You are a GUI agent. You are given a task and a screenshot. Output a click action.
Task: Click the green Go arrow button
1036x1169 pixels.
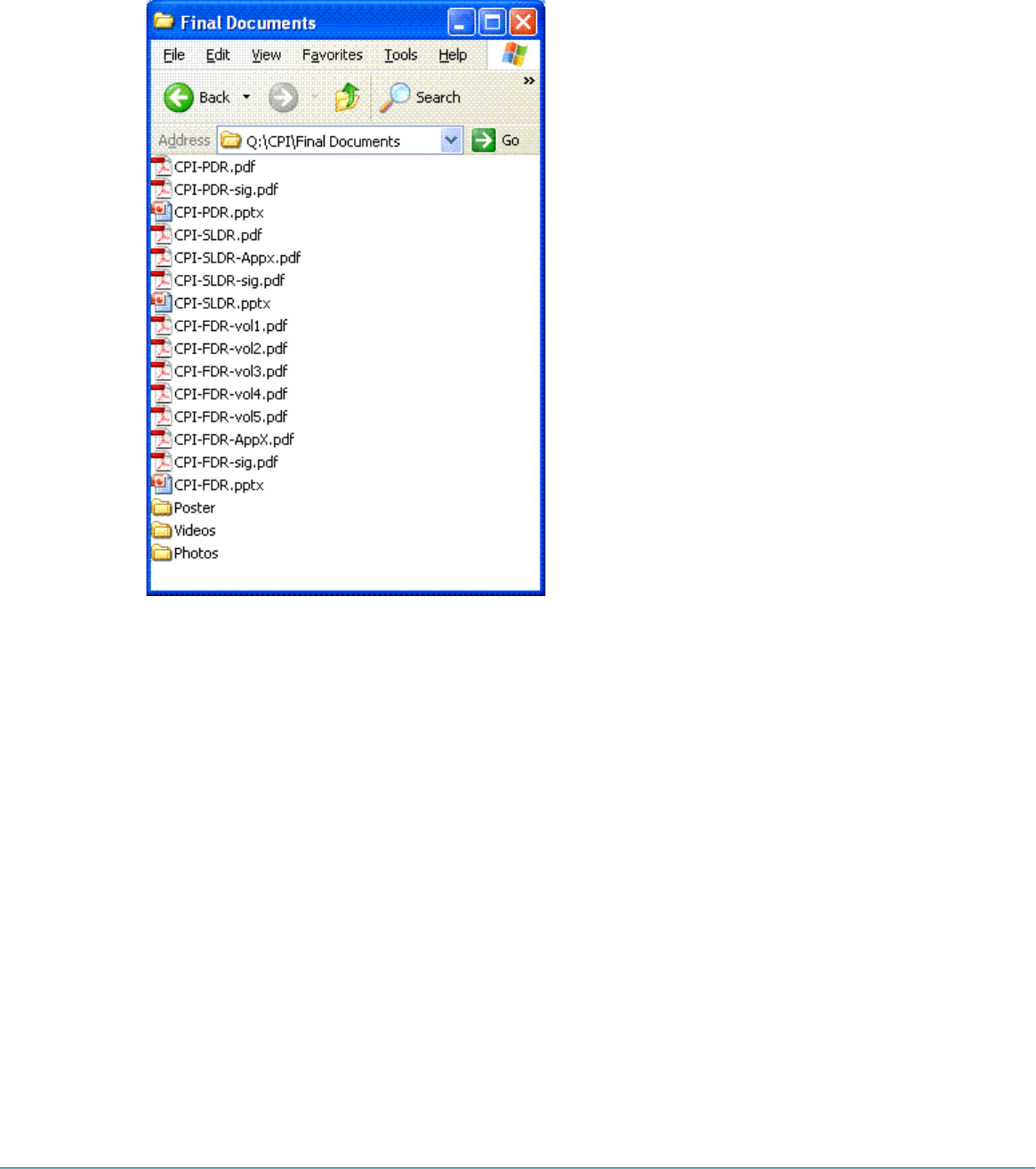(x=483, y=141)
